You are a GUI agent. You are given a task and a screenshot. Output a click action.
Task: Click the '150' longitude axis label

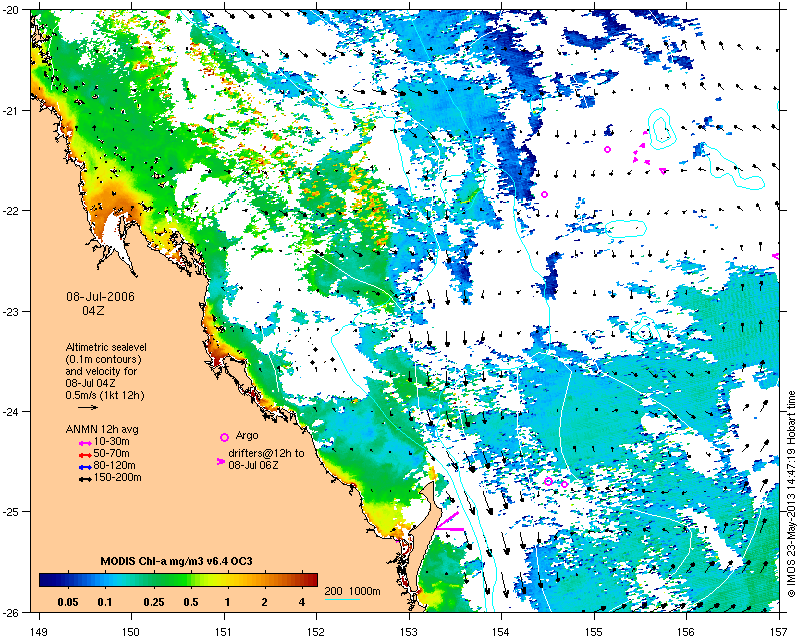click(x=131, y=632)
